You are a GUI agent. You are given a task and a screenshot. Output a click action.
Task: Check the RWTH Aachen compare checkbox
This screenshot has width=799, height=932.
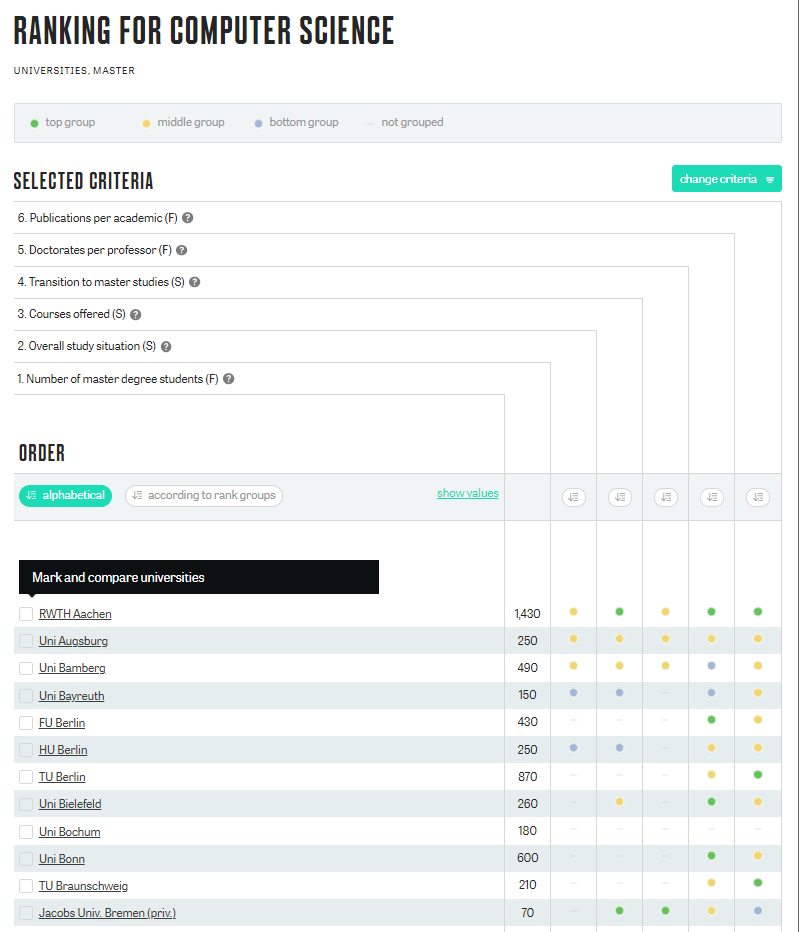click(26, 614)
